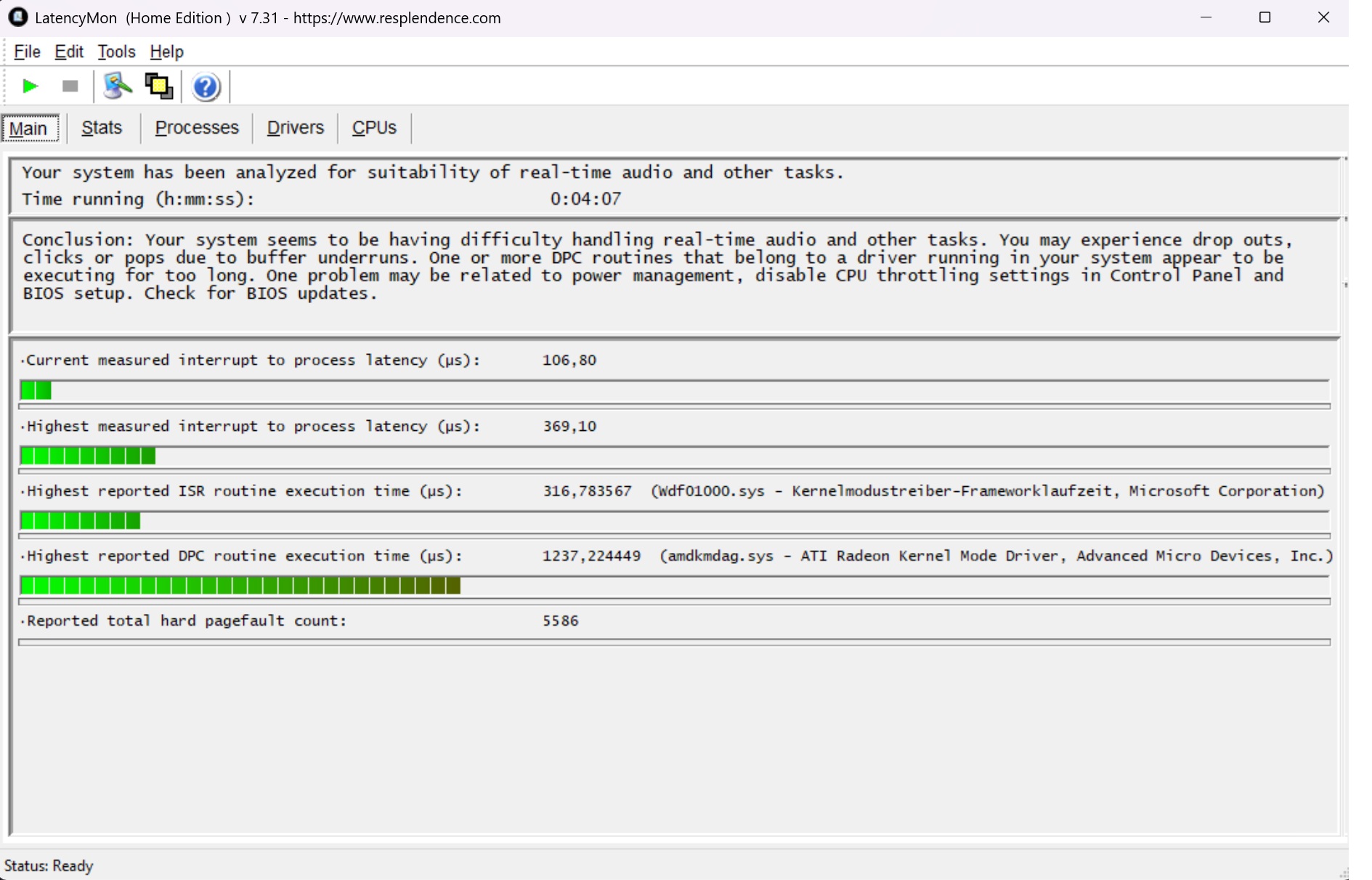Expand the Tools menu
Image resolution: width=1372 pixels, height=880 pixels.
point(116,52)
